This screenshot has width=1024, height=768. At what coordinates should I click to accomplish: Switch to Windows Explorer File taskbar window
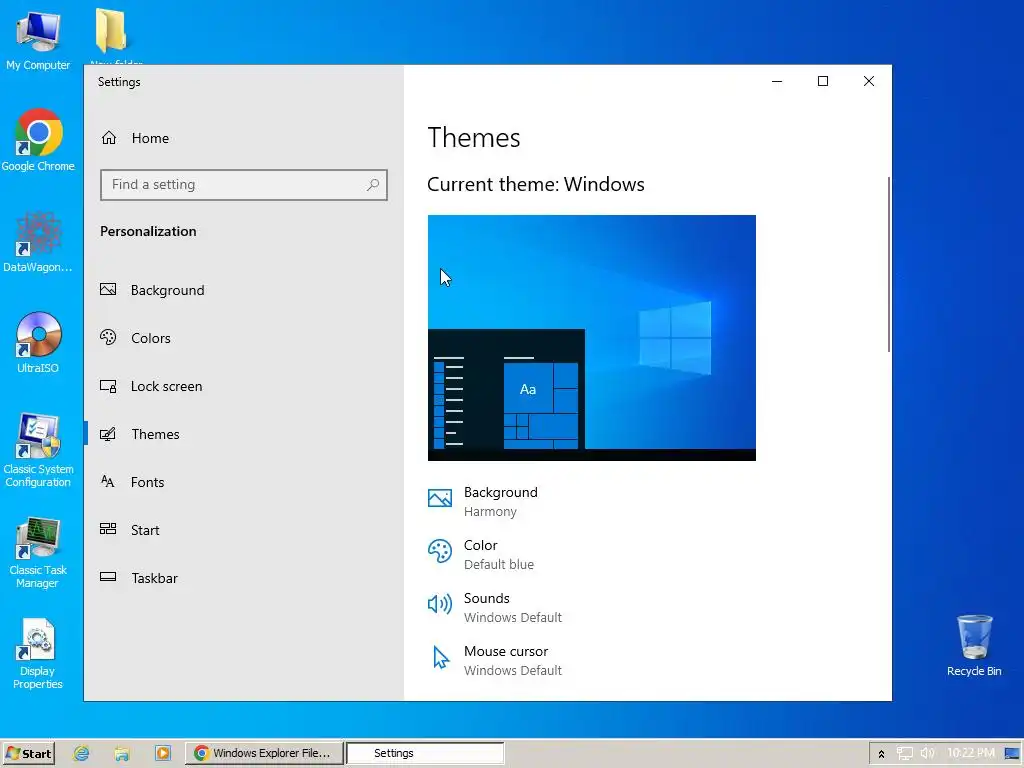point(264,753)
